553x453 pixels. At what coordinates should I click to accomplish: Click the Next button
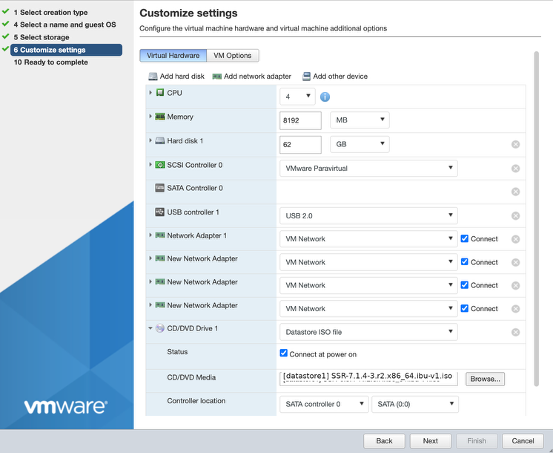430,441
